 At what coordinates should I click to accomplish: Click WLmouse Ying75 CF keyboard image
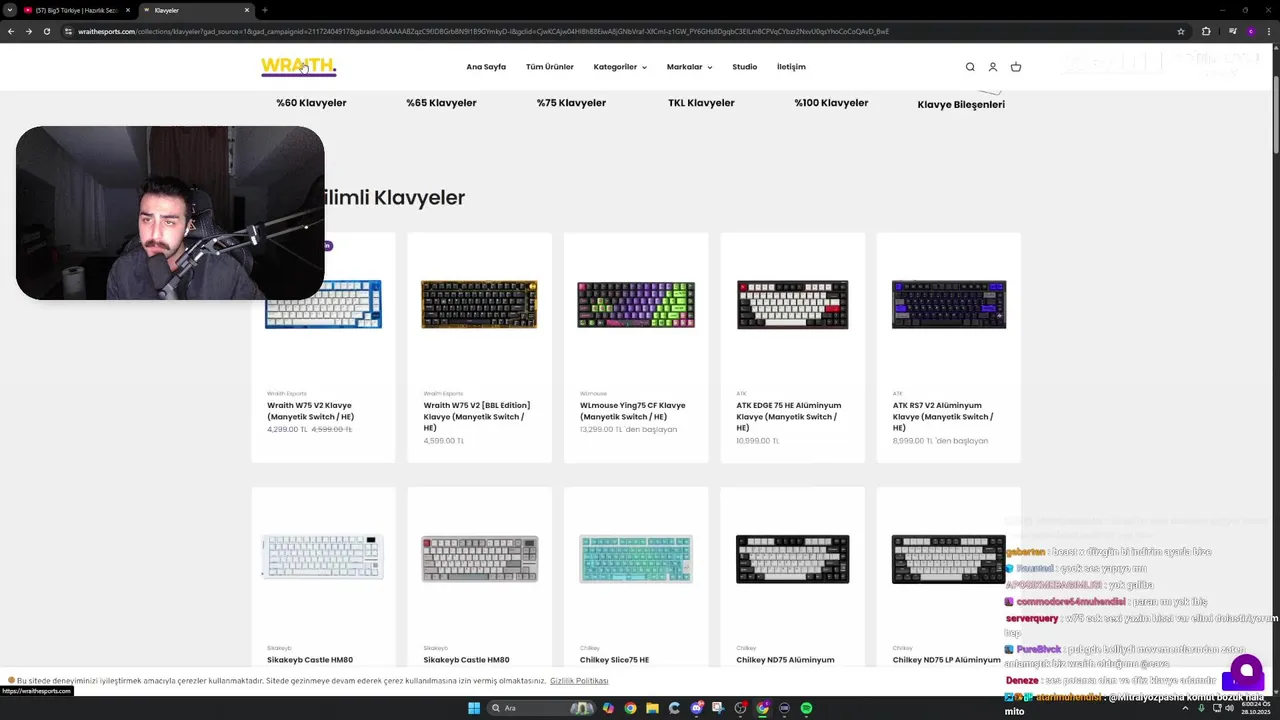click(x=636, y=304)
